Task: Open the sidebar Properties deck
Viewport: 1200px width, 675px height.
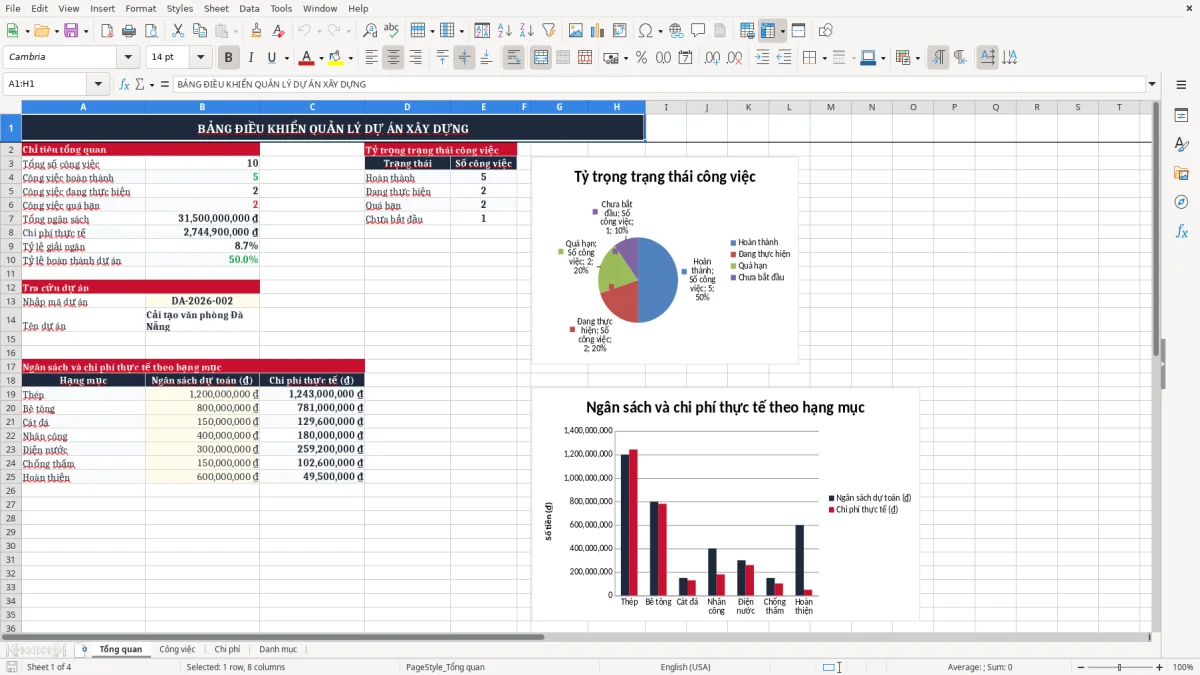Action: 1181,116
